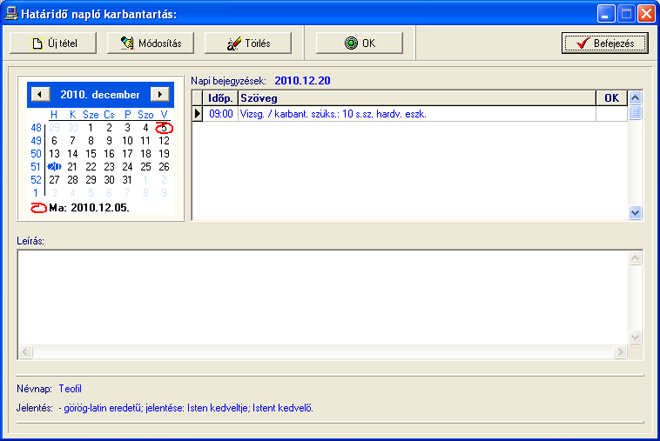Select December 10 in calendar
Image resolution: width=660 pixels, height=441 pixels.
(127, 141)
